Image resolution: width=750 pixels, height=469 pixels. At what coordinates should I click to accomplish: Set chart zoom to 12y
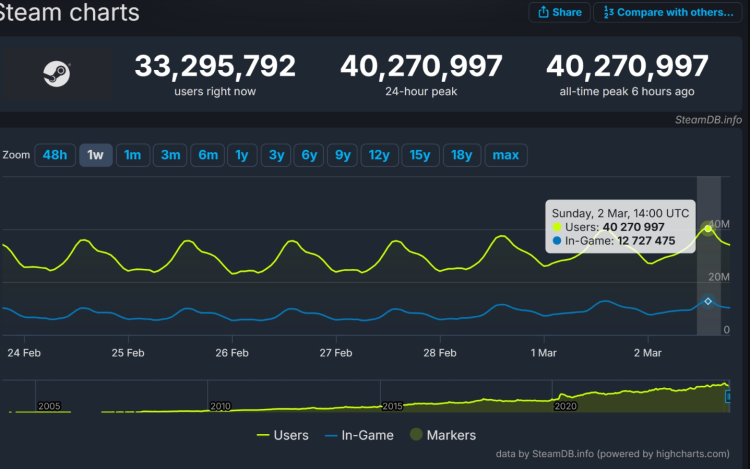point(379,155)
